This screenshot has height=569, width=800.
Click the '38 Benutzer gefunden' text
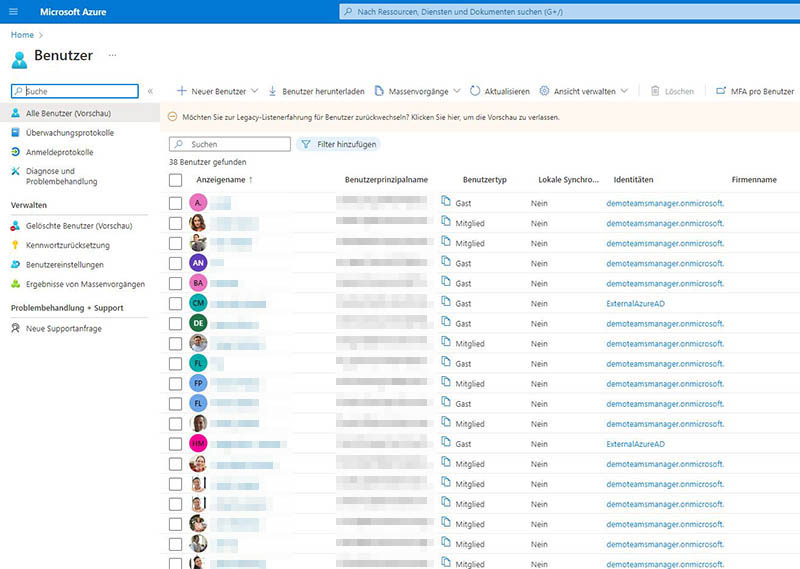[208, 162]
